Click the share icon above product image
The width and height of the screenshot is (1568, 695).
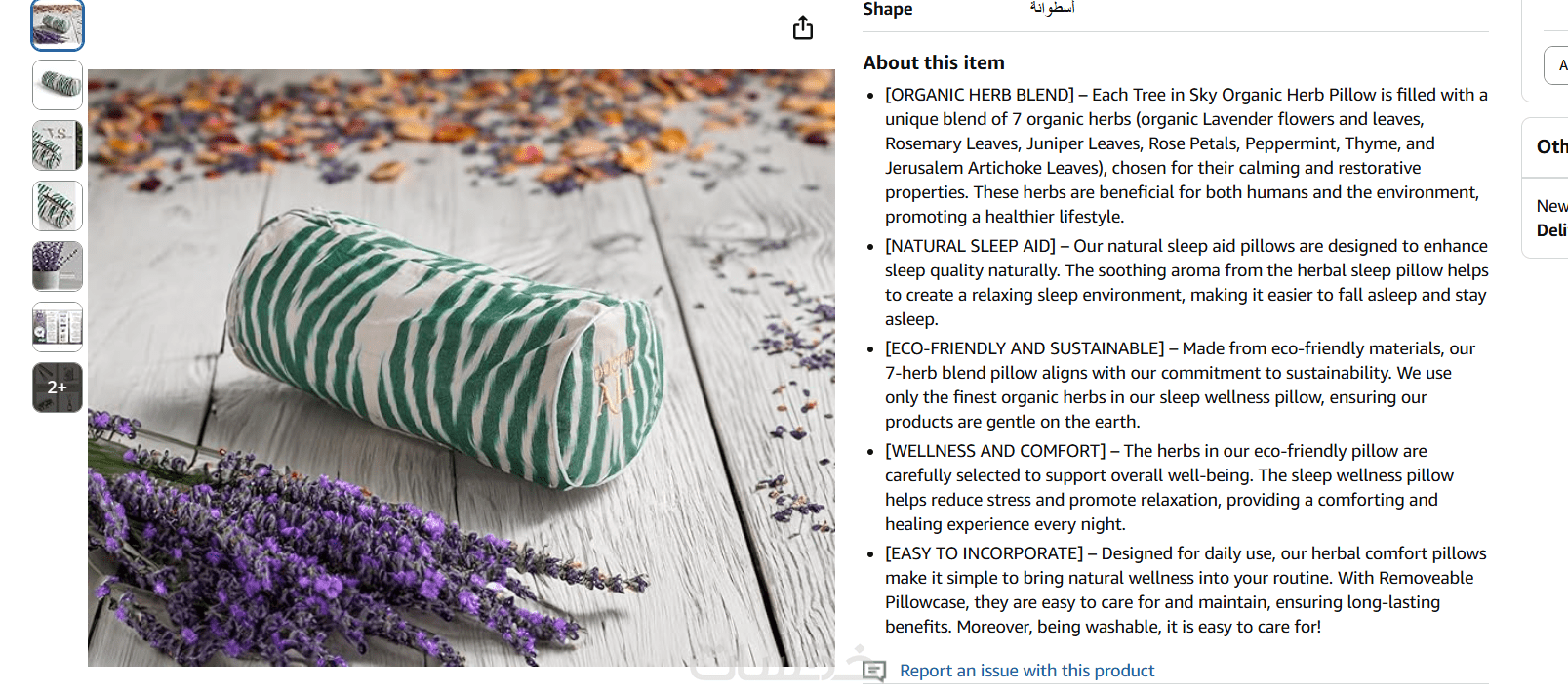pyautogui.click(x=802, y=27)
